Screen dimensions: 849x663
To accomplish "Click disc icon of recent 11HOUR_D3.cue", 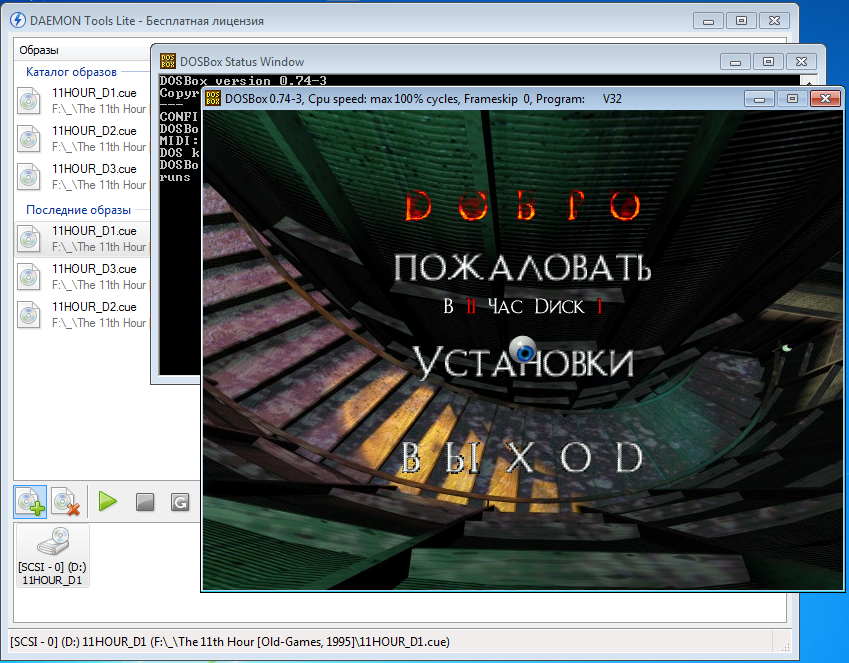I will (29, 277).
